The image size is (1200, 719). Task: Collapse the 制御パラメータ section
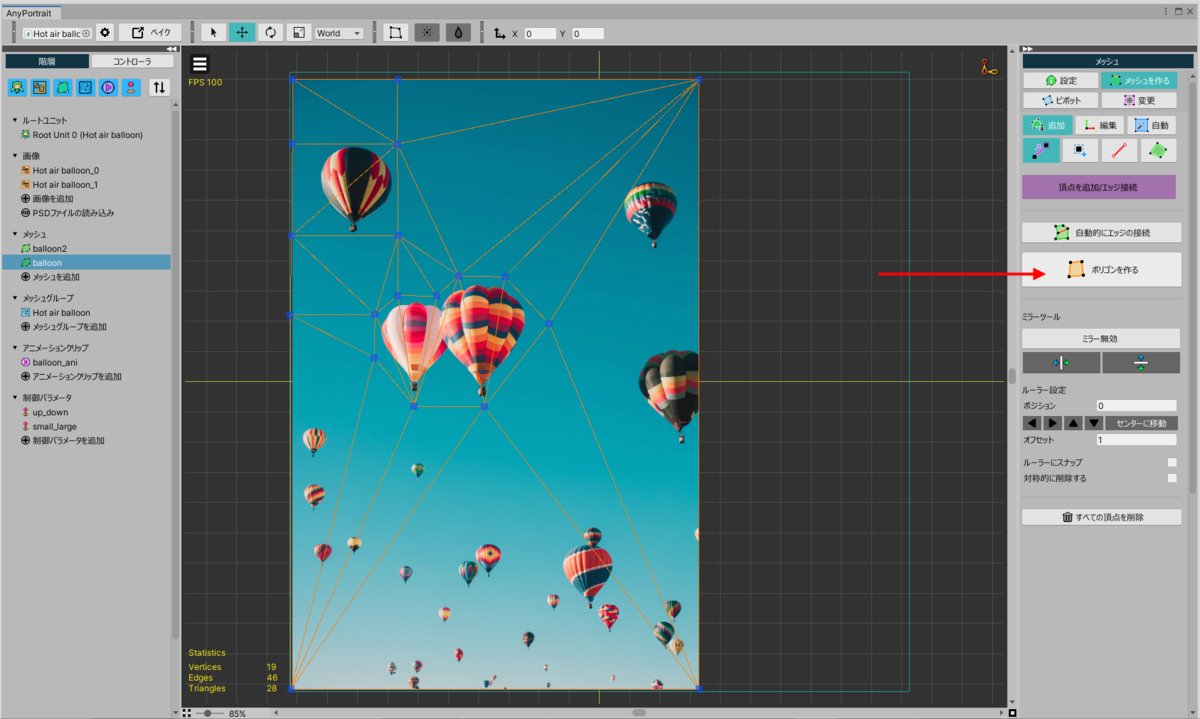pyautogui.click(x=15, y=398)
